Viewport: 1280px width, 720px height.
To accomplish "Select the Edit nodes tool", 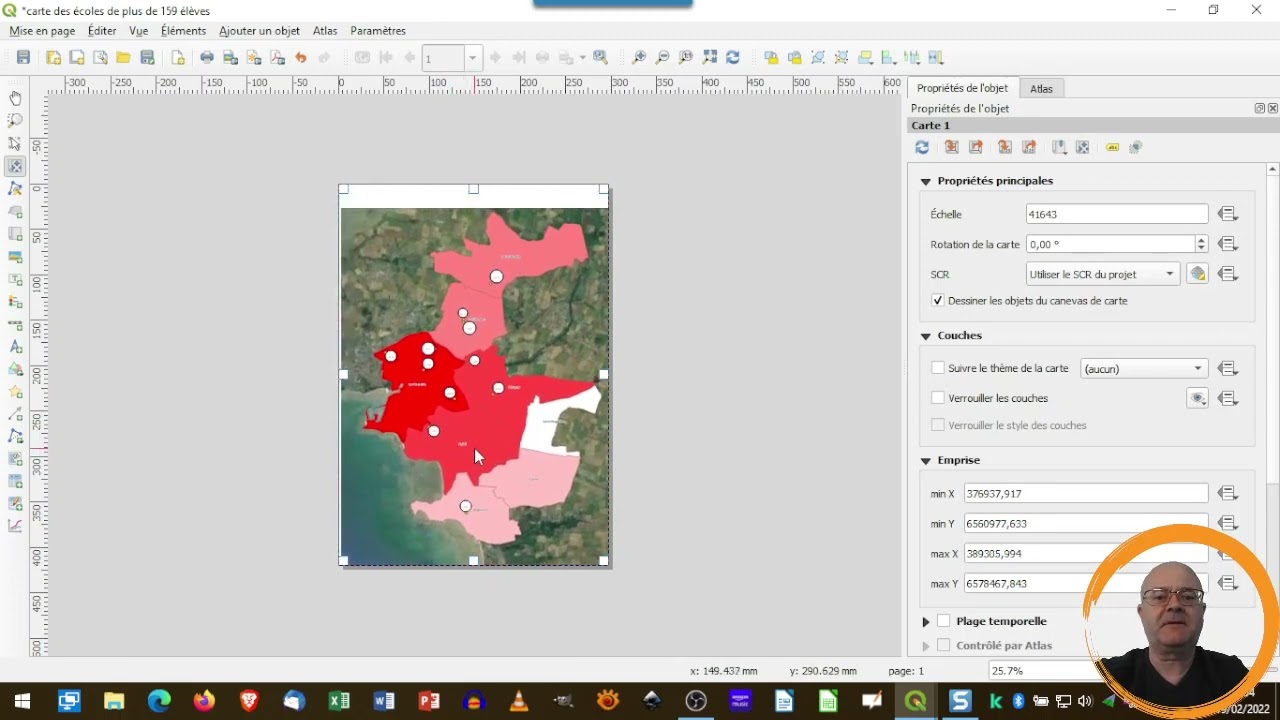I will [x=15, y=189].
